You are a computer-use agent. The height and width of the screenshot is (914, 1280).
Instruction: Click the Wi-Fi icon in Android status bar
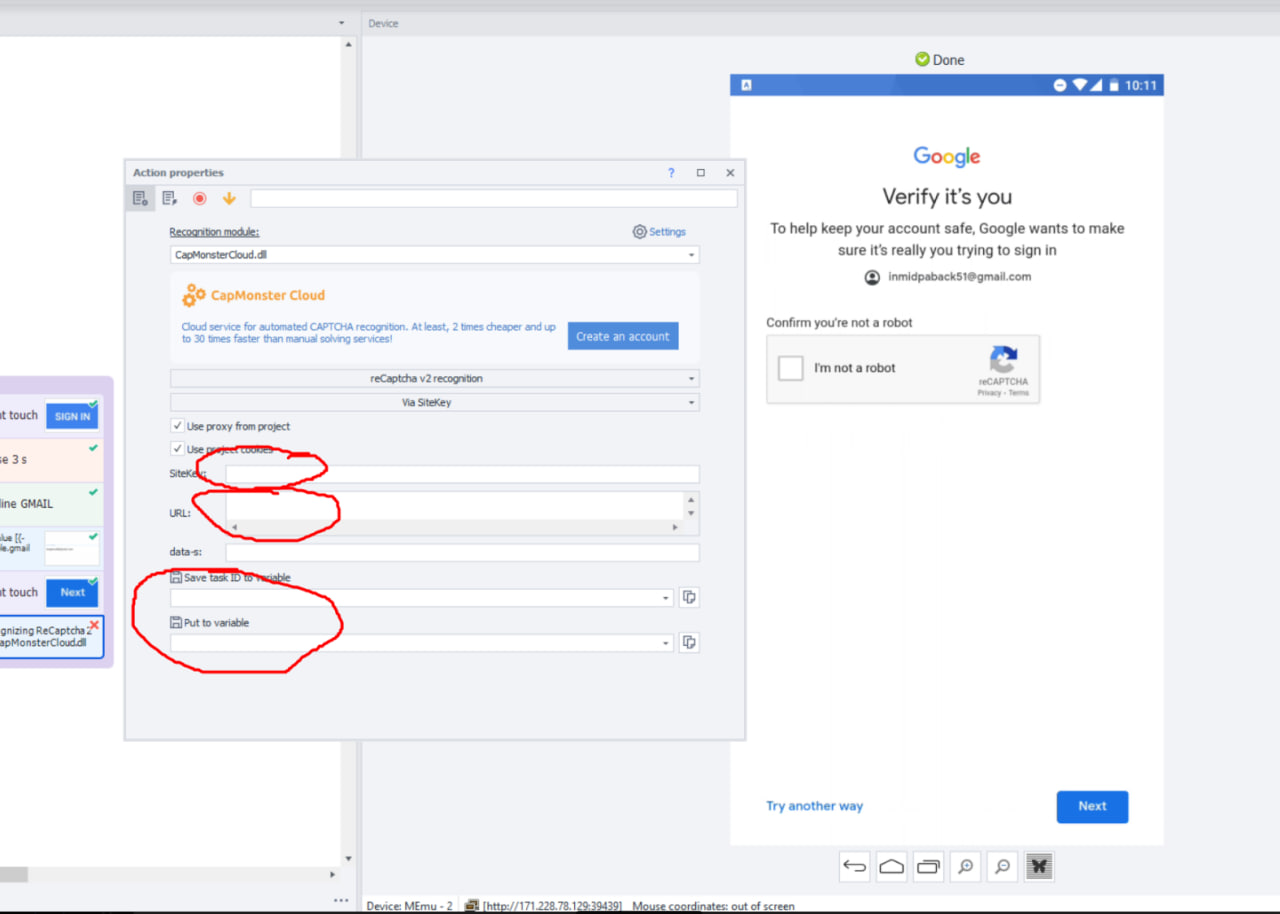1080,86
